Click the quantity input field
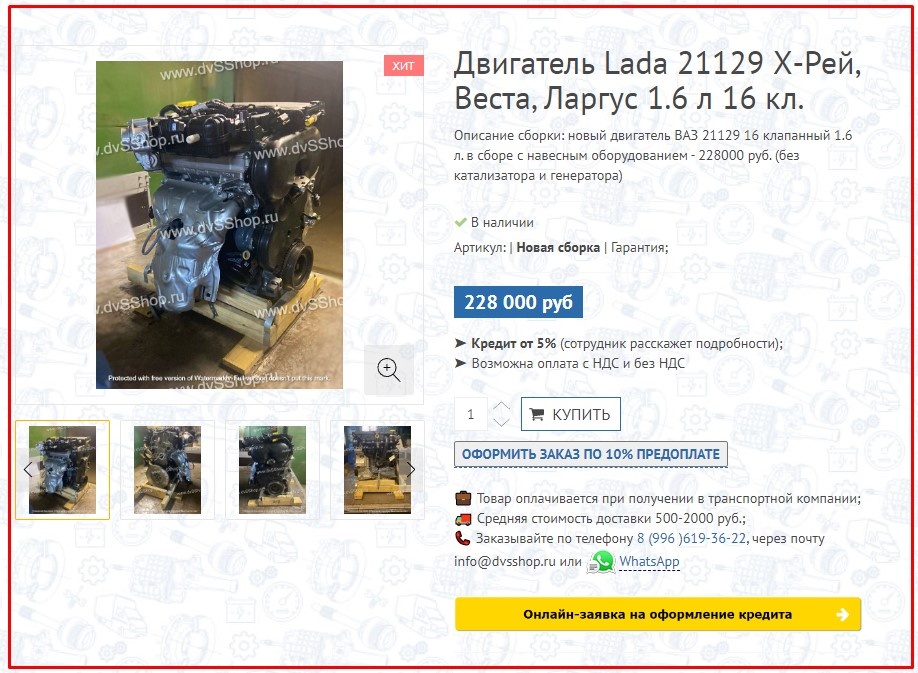The height and width of the screenshot is (673, 918). [471, 414]
